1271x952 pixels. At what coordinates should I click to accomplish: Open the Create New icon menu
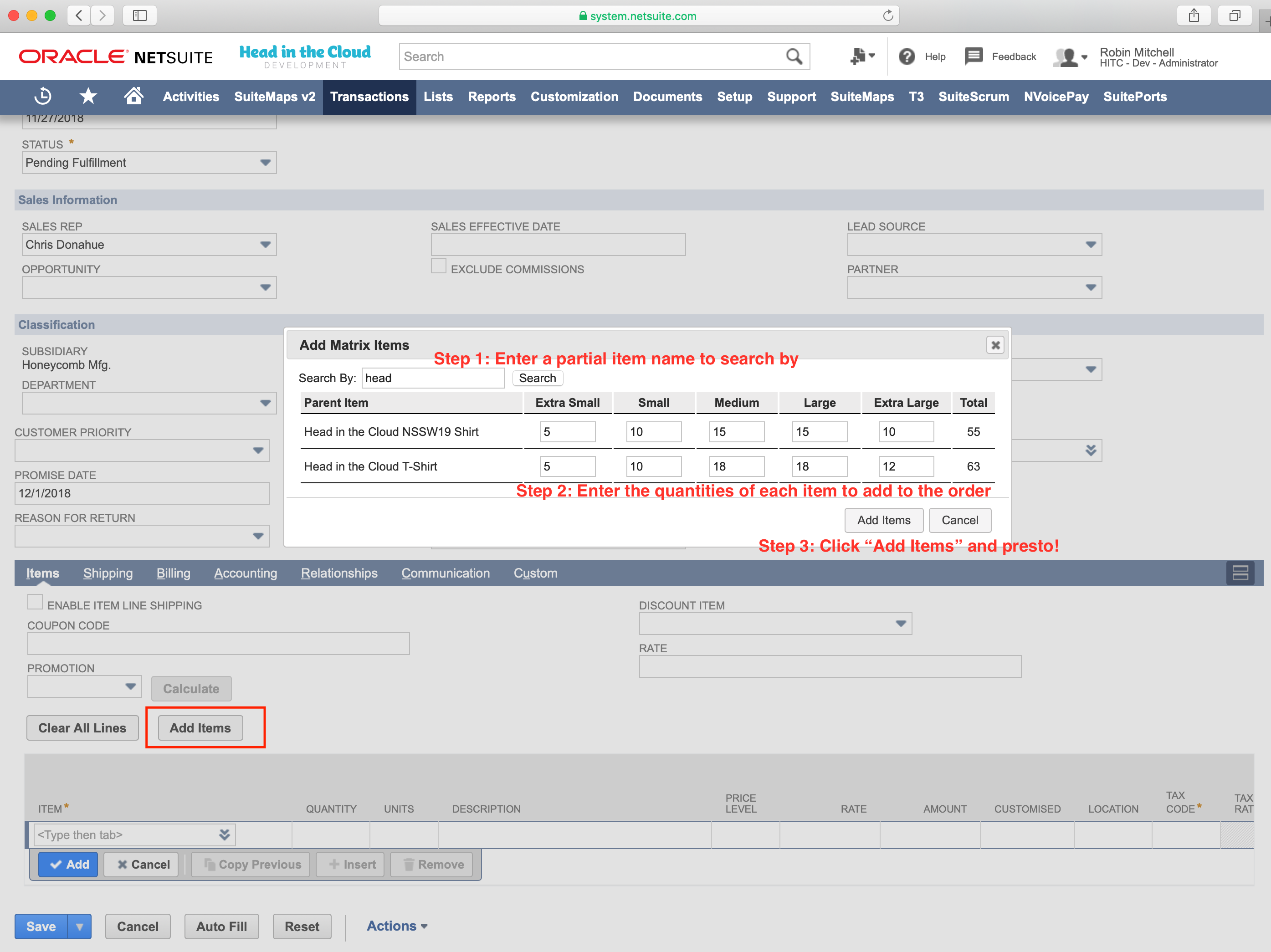click(x=862, y=56)
